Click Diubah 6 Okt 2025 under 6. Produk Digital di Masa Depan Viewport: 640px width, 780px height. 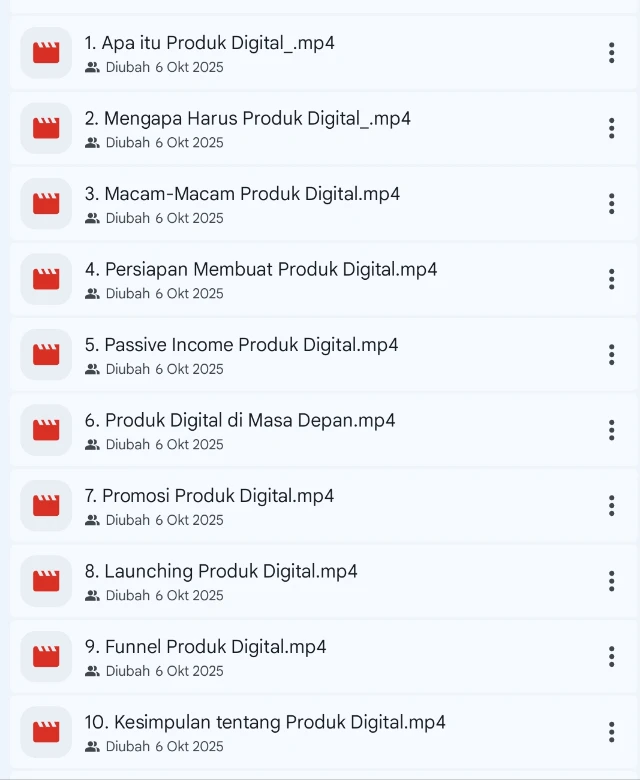pyautogui.click(x=165, y=445)
